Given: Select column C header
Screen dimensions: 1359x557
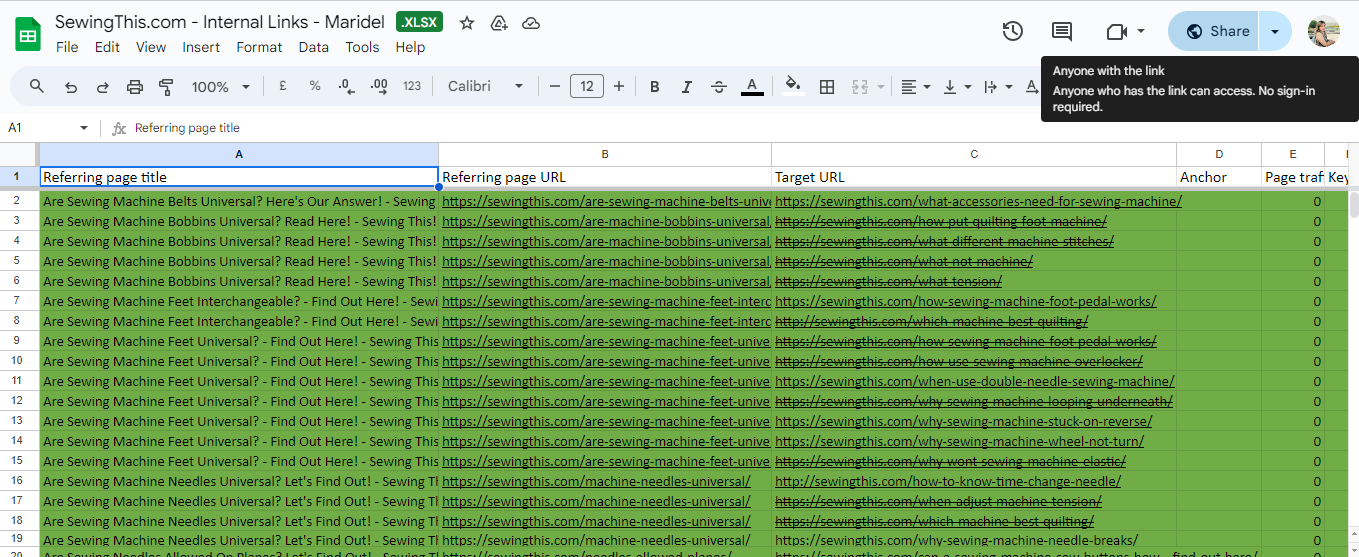Looking at the screenshot, I should point(974,154).
